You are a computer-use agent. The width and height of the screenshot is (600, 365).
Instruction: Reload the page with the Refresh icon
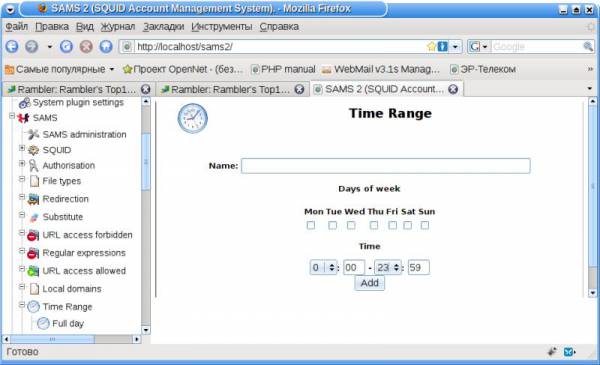66,47
